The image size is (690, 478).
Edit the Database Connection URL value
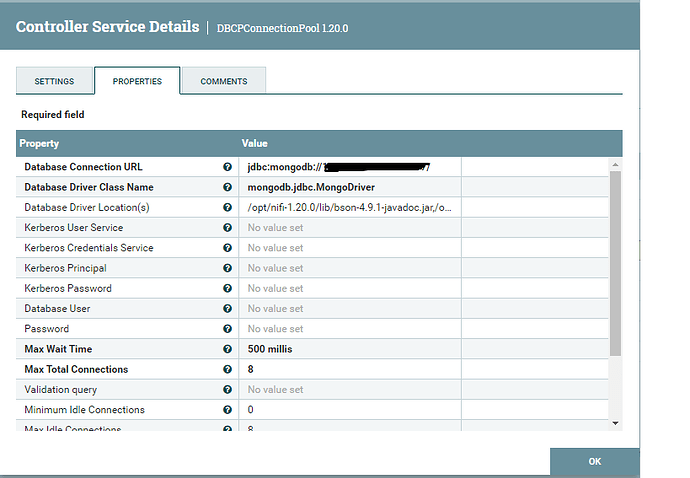(349, 167)
